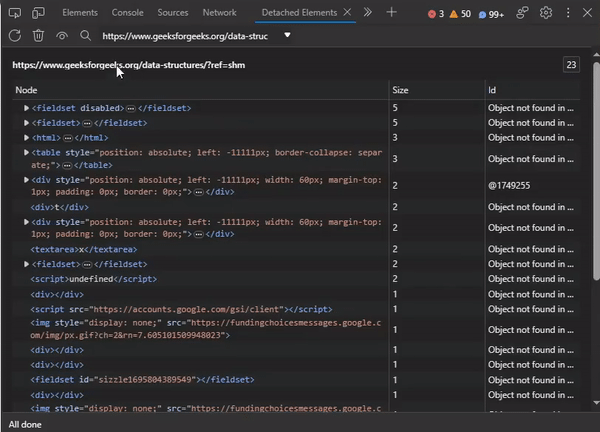This screenshot has height=432, width=600.
Task: Click the magnifier analyze icon
Action: coord(85,35)
